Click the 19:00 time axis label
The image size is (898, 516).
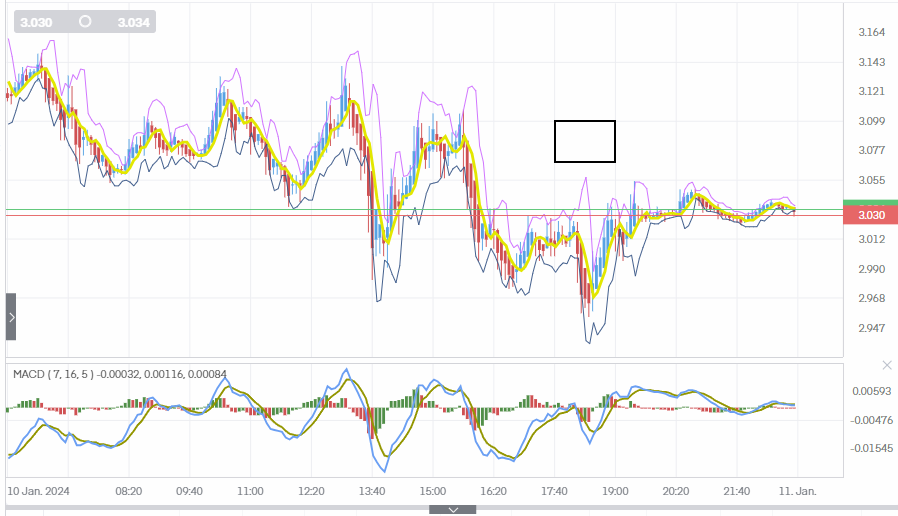point(615,492)
